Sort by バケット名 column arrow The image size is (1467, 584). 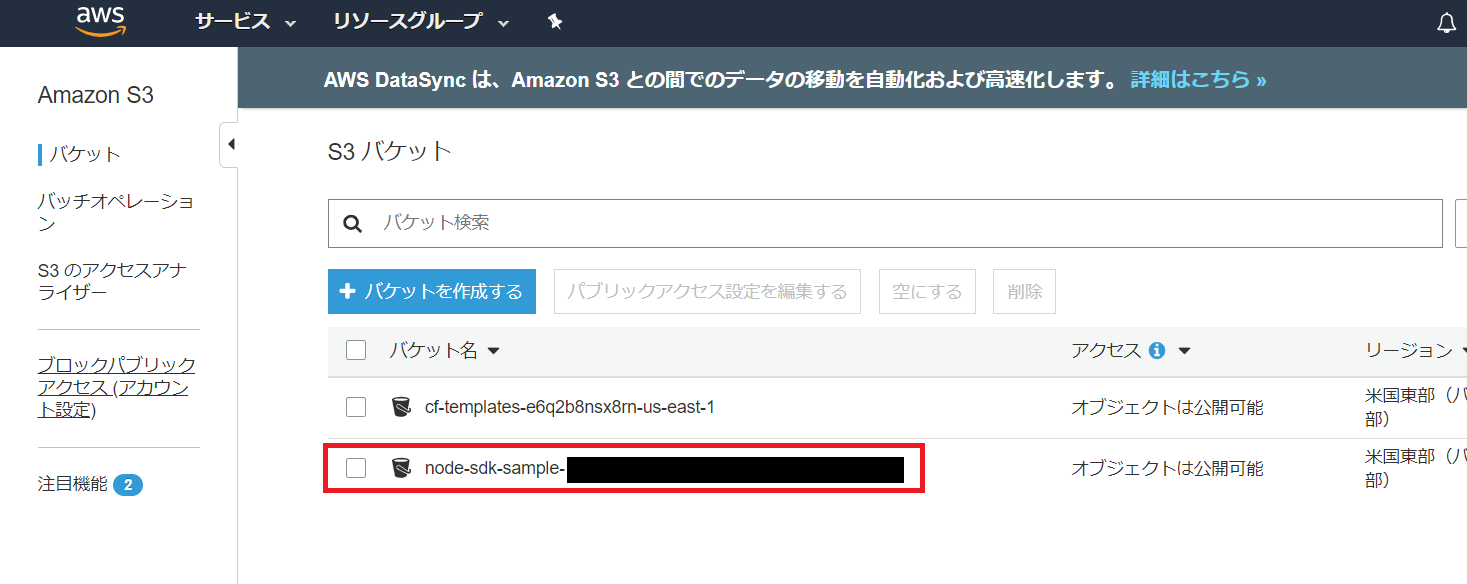492,352
